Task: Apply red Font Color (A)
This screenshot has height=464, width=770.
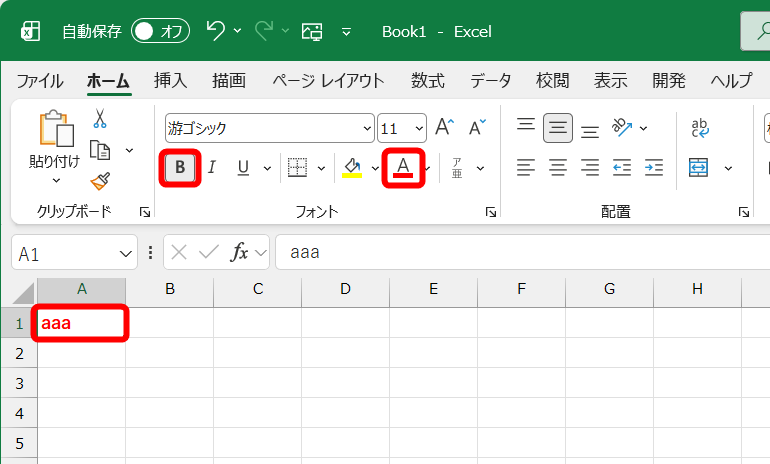Action: 403,167
